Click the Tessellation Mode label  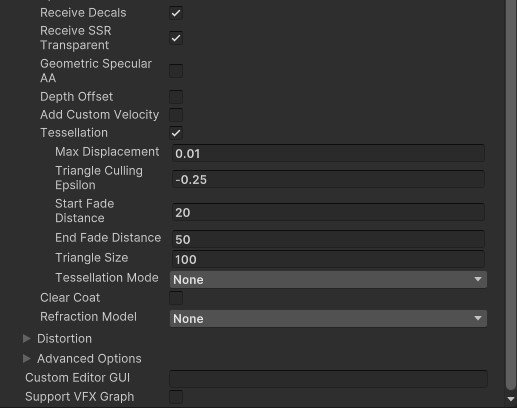tap(107, 278)
